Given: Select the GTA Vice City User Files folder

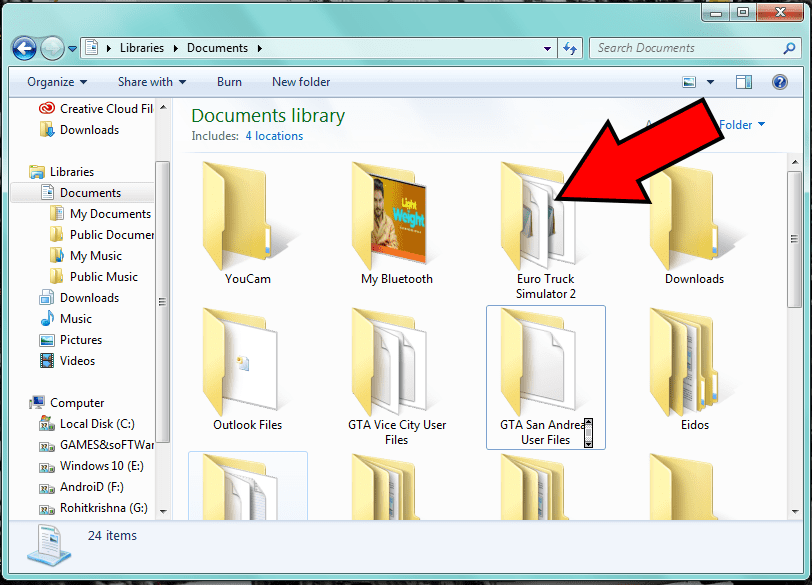Looking at the screenshot, I should [x=397, y=377].
